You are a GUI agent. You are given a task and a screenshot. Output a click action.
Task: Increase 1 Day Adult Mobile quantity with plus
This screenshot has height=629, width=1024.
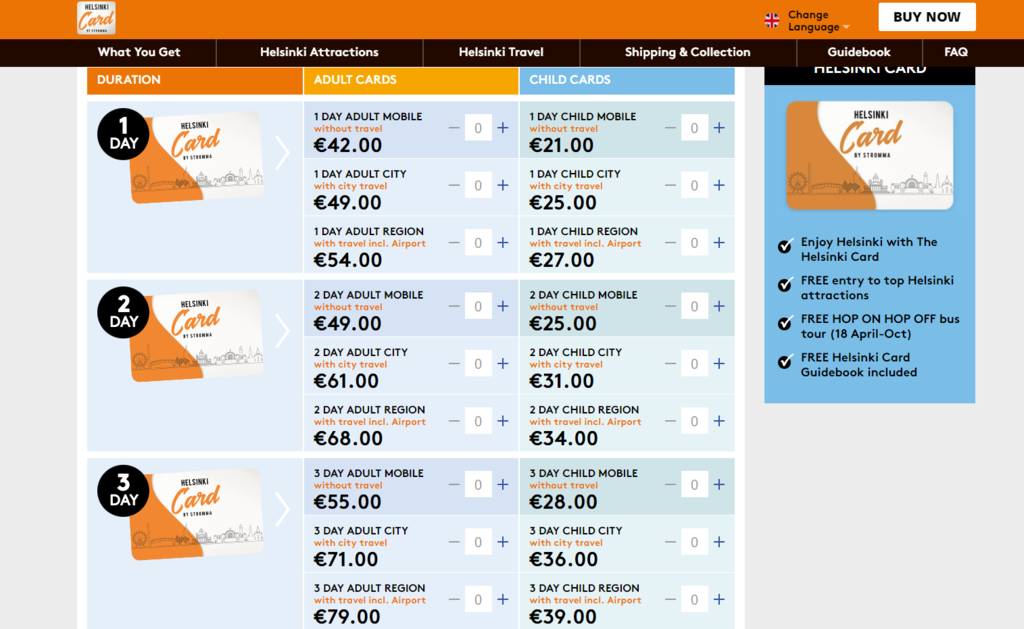click(503, 128)
